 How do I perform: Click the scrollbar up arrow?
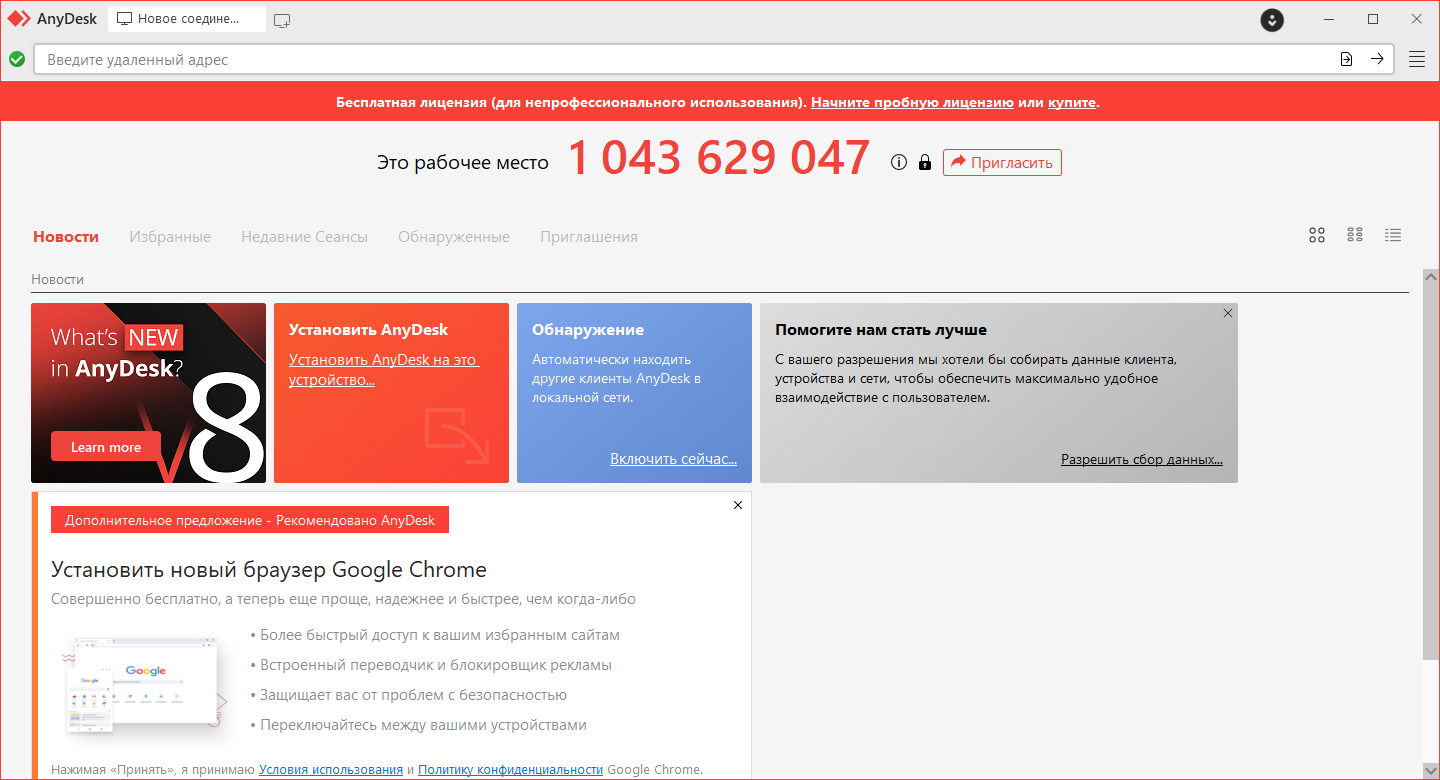pos(1431,275)
